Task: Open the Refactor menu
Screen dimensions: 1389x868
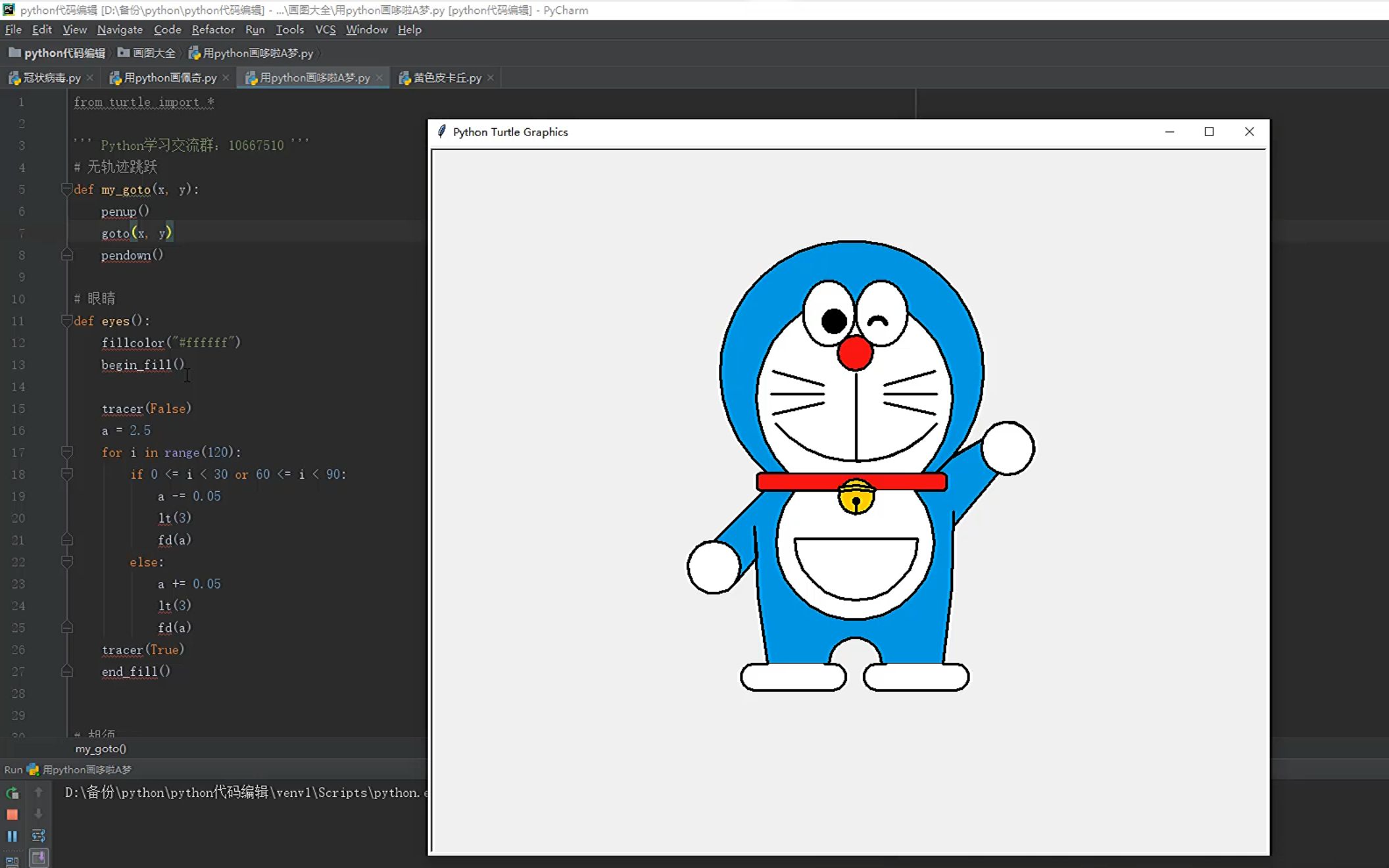Action: tap(212, 30)
